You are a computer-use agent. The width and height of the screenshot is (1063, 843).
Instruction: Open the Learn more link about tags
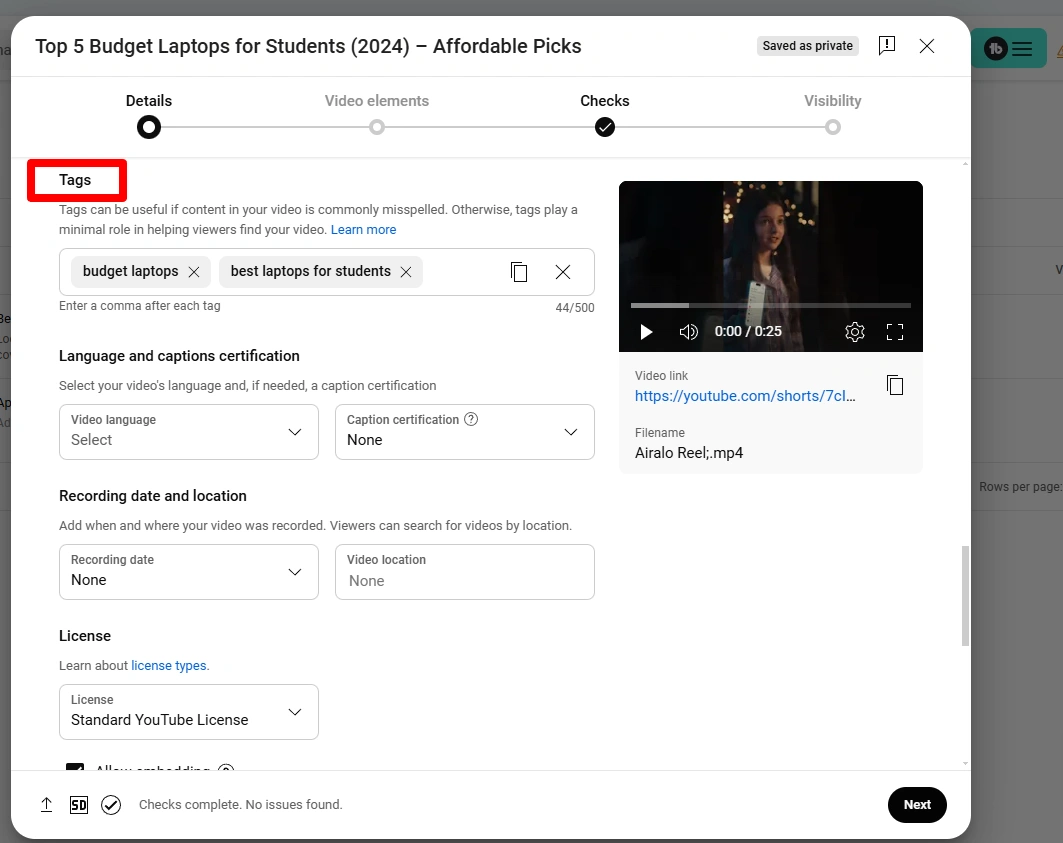click(363, 229)
